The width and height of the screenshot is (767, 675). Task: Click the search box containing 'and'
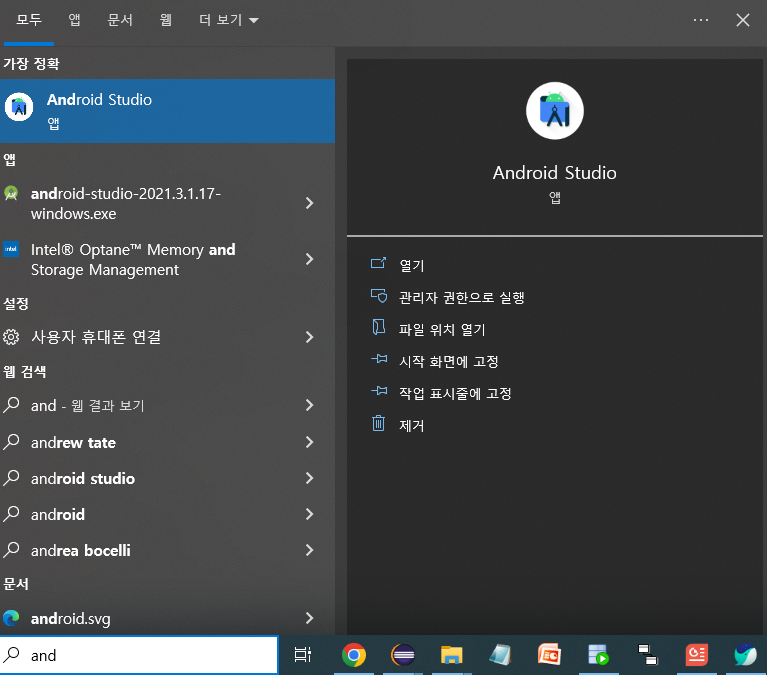coord(139,655)
